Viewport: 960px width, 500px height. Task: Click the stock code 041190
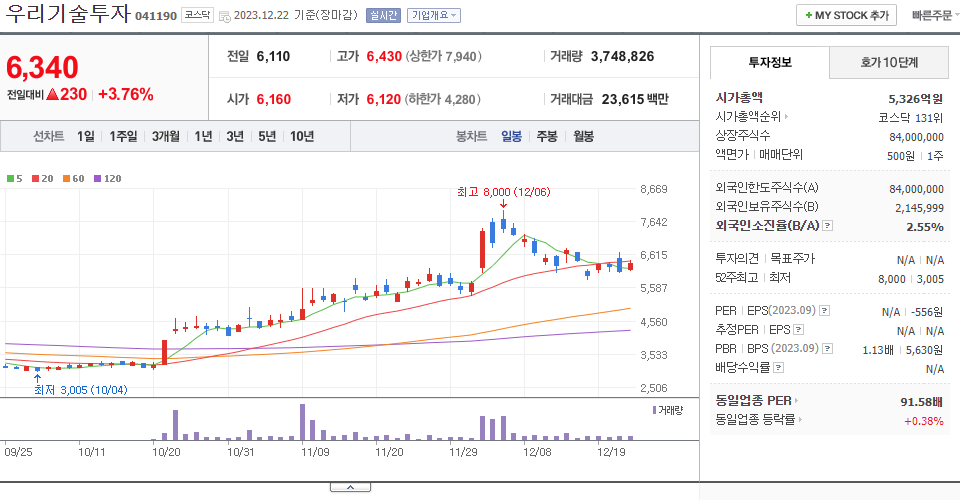156,16
